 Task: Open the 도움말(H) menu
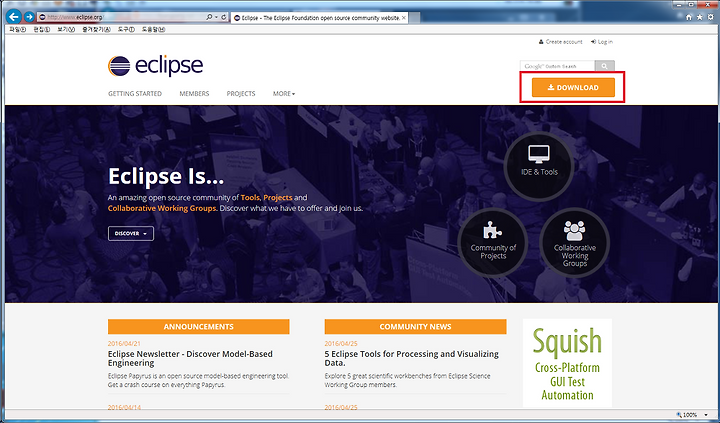pyautogui.click(x=153, y=29)
